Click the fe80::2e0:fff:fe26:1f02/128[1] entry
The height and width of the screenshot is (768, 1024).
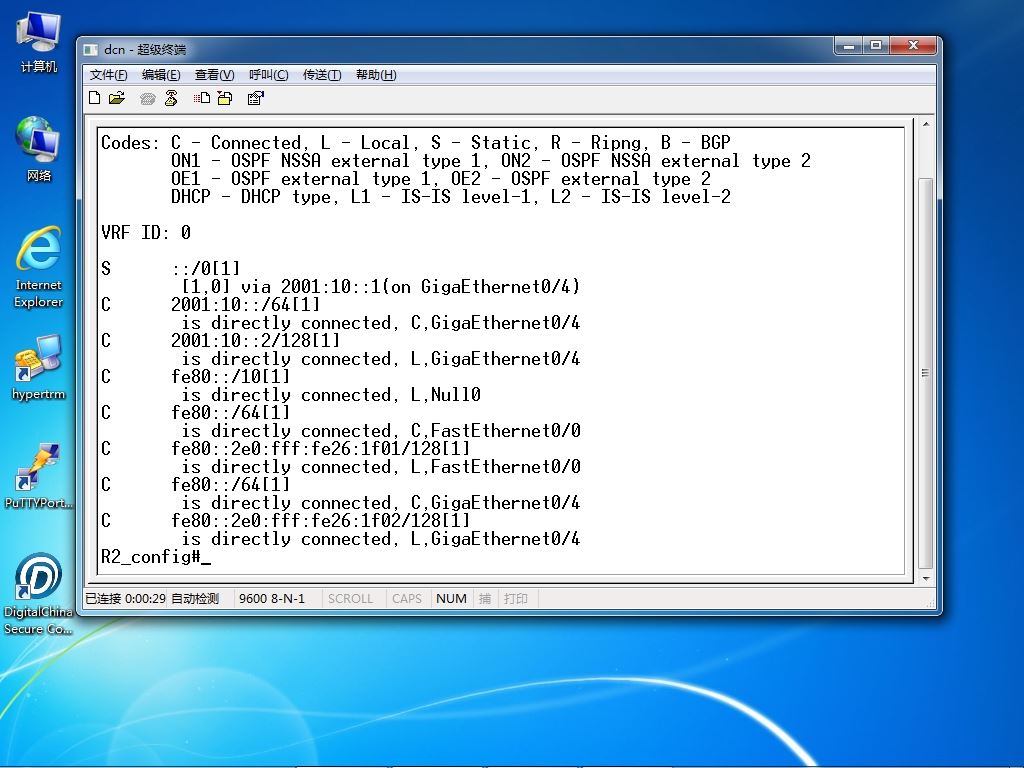pos(321,520)
